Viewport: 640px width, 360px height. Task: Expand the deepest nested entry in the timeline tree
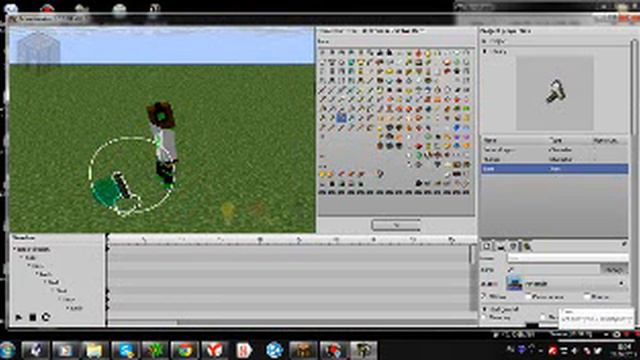click(x=68, y=308)
